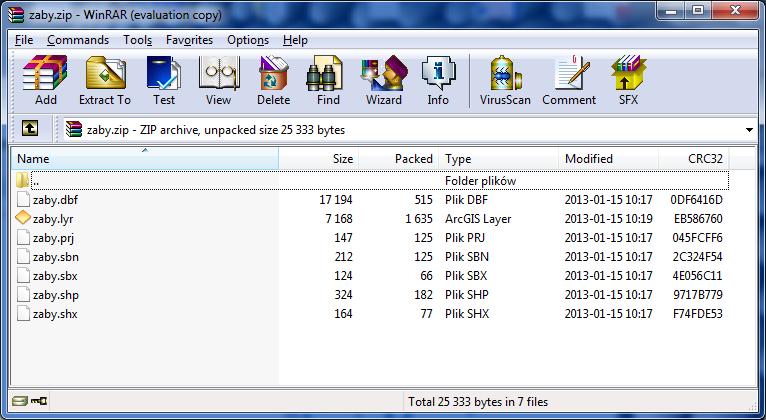Select the file zaby.sbn
Screen dimensions: 766x420
56,257
